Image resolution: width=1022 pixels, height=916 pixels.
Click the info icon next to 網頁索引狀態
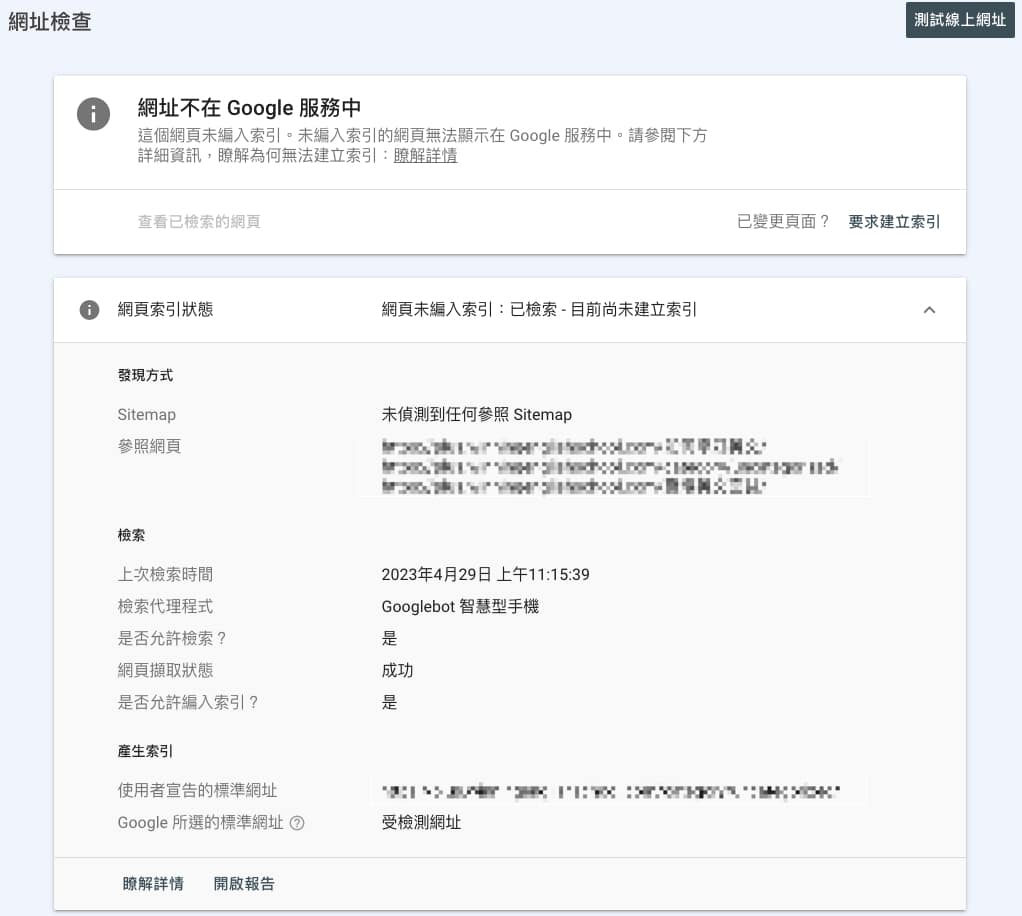pyautogui.click(x=89, y=310)
